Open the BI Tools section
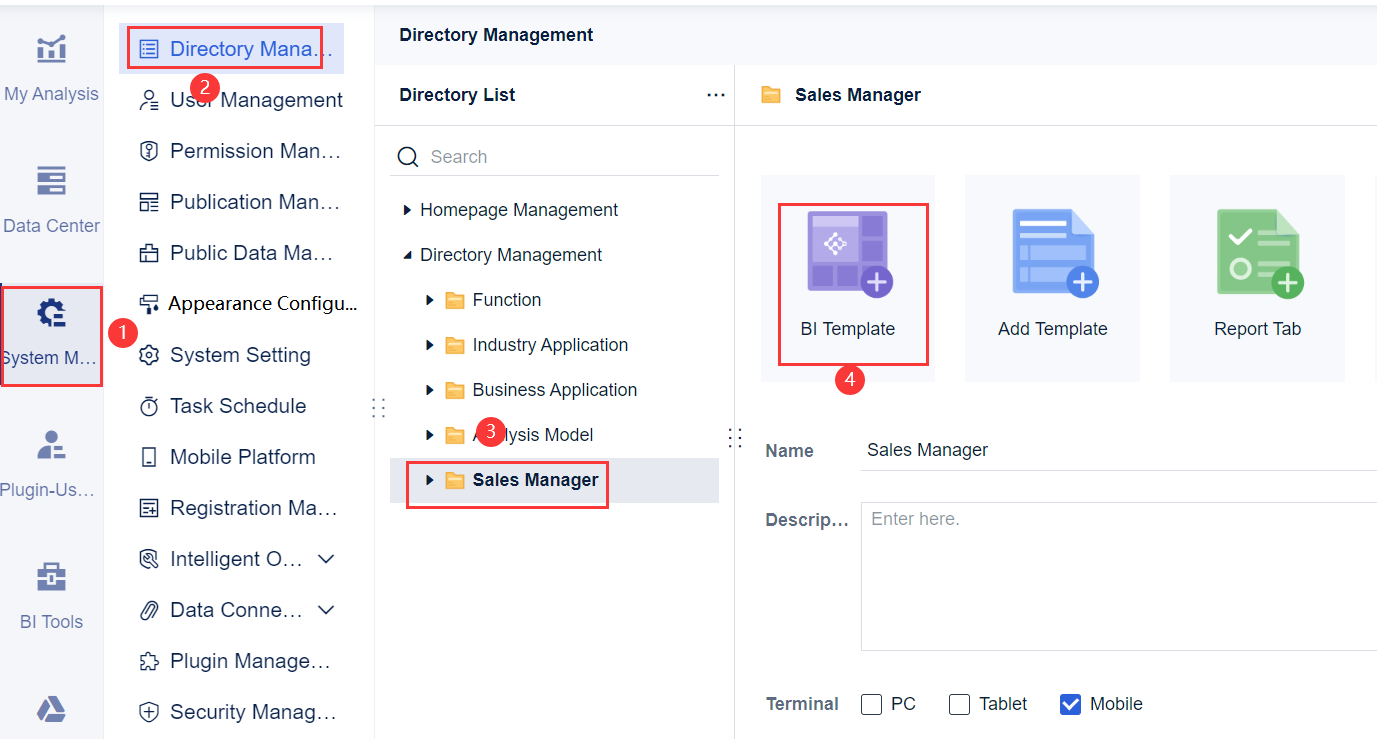 (x=50, y=595)
